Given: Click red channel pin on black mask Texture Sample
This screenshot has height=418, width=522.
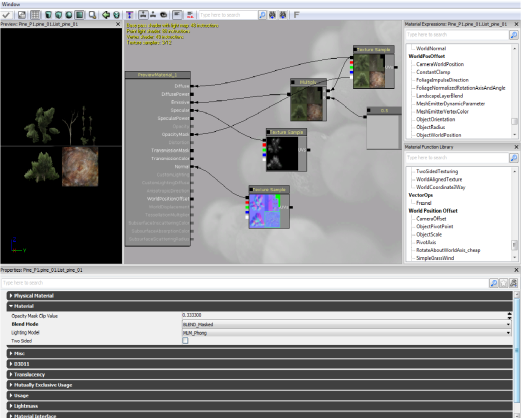Looking at the screenshot, I should [264, 145].
